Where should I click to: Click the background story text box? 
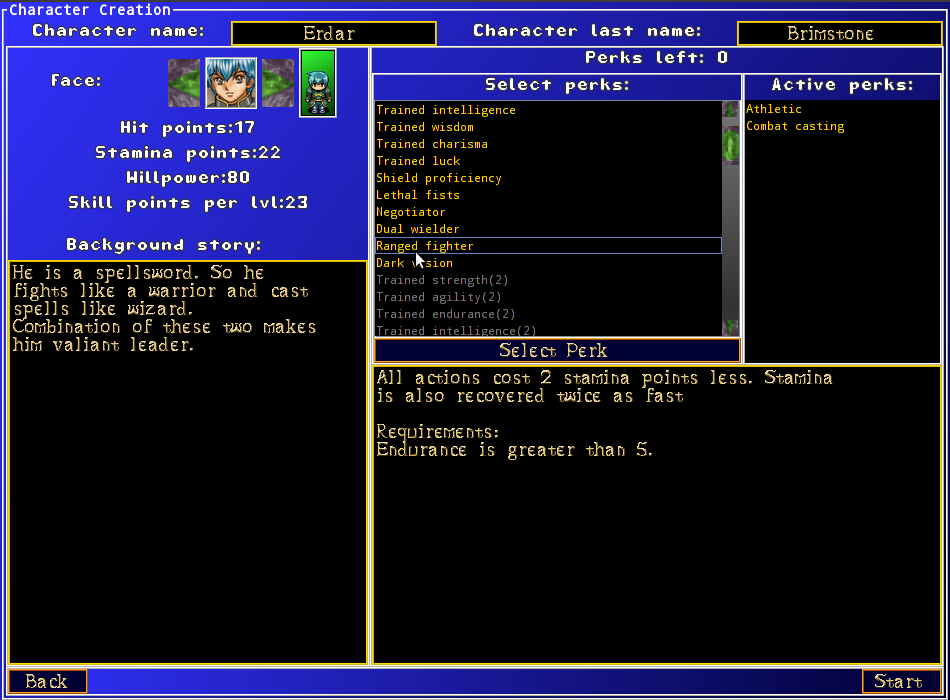(x=188, y=462)
